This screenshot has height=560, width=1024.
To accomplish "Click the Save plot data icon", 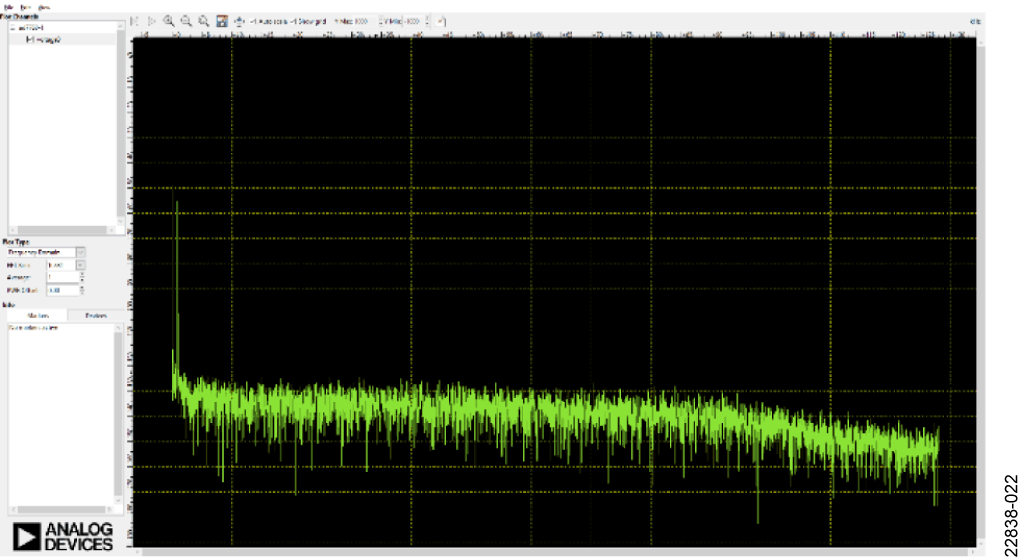I will pos(222,20).
